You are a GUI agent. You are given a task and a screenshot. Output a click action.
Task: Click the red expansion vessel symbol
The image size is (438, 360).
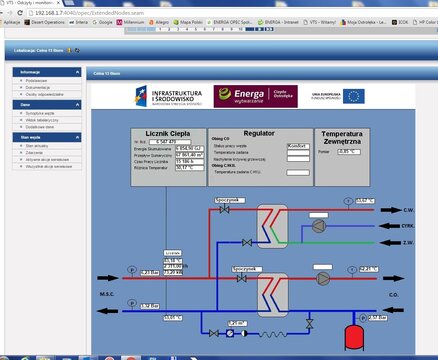[354, 337]
